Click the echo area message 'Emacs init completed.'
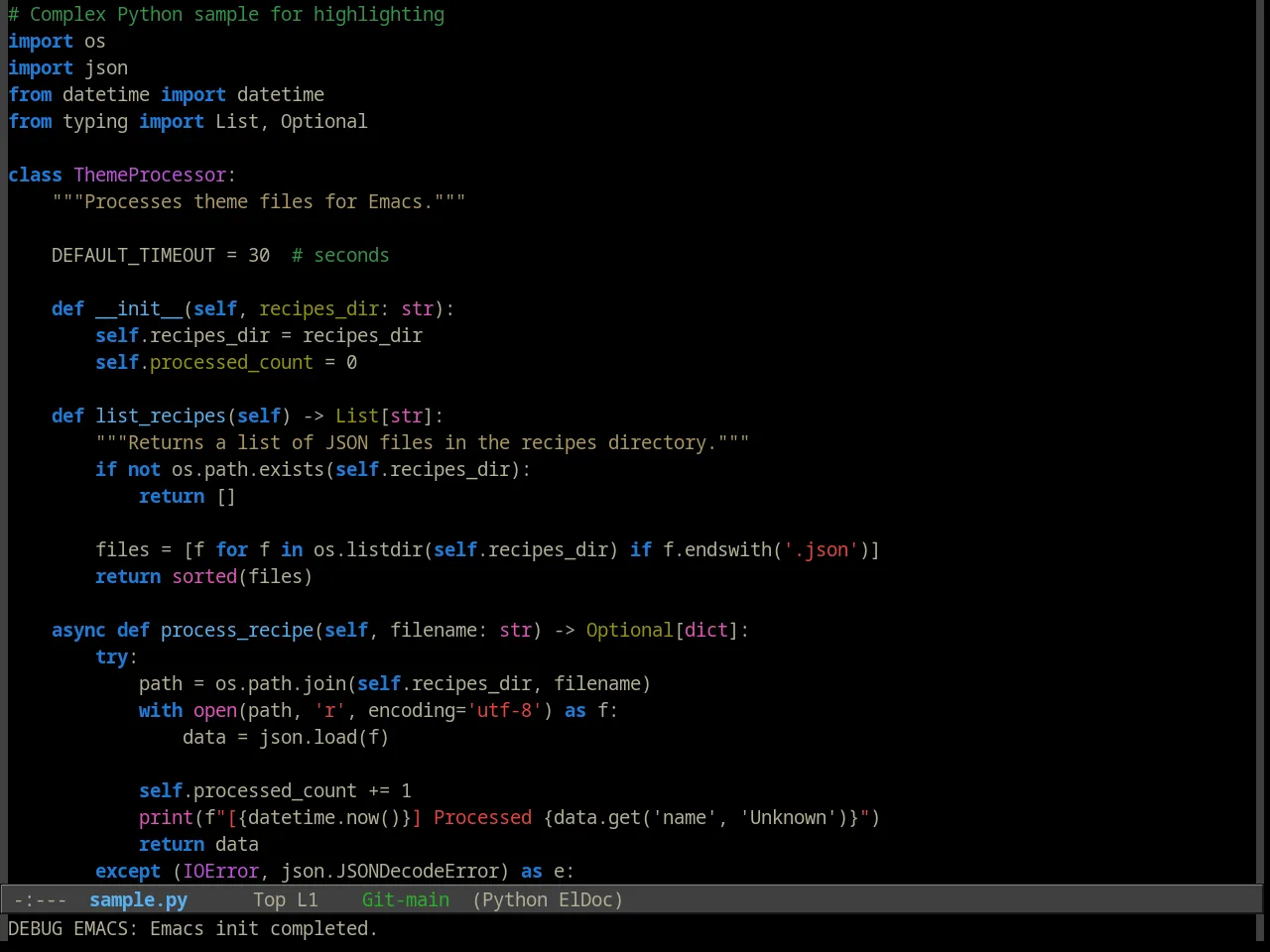This screenshot has width=1270, height=952. point(264,928)
